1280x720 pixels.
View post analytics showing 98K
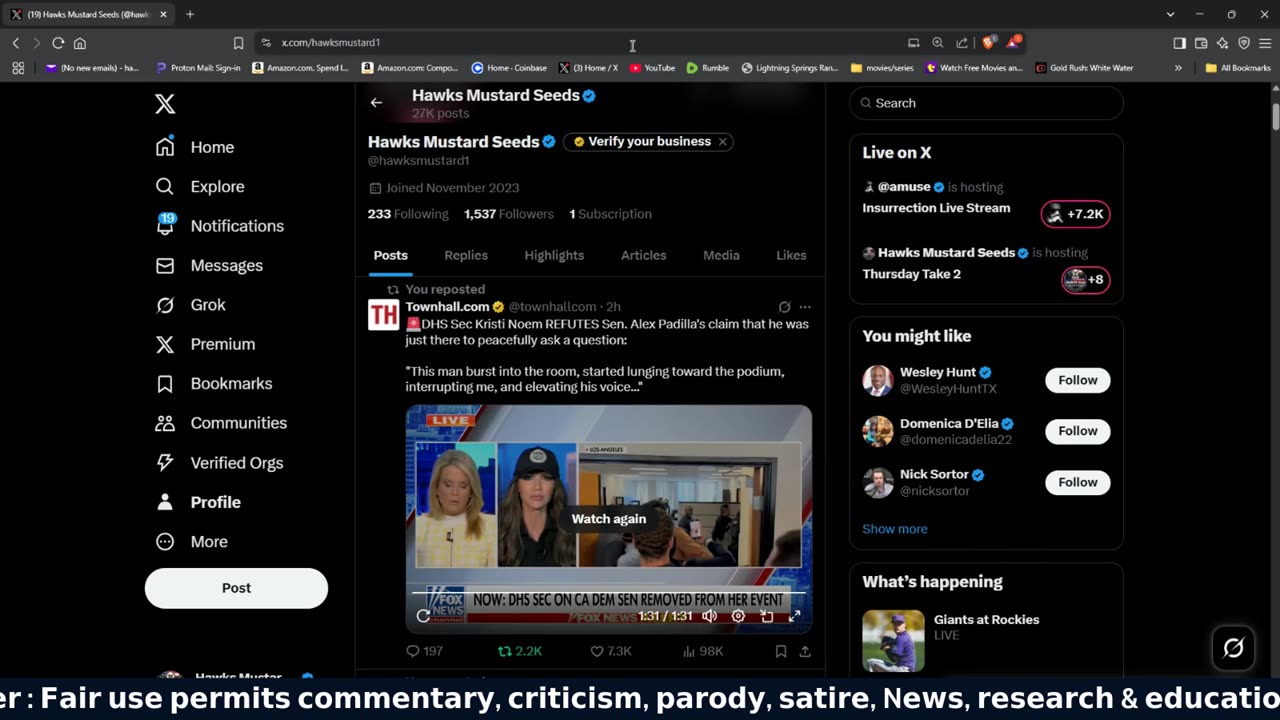[703, 651]
